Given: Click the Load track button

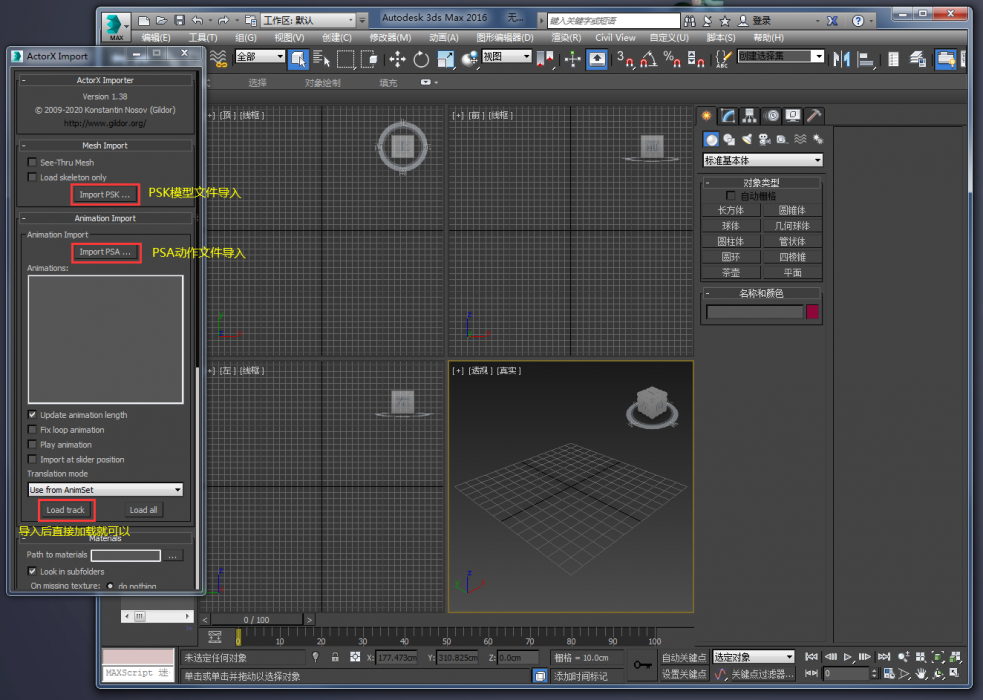Looking at the screenshot, I should [x=66, y=510].
